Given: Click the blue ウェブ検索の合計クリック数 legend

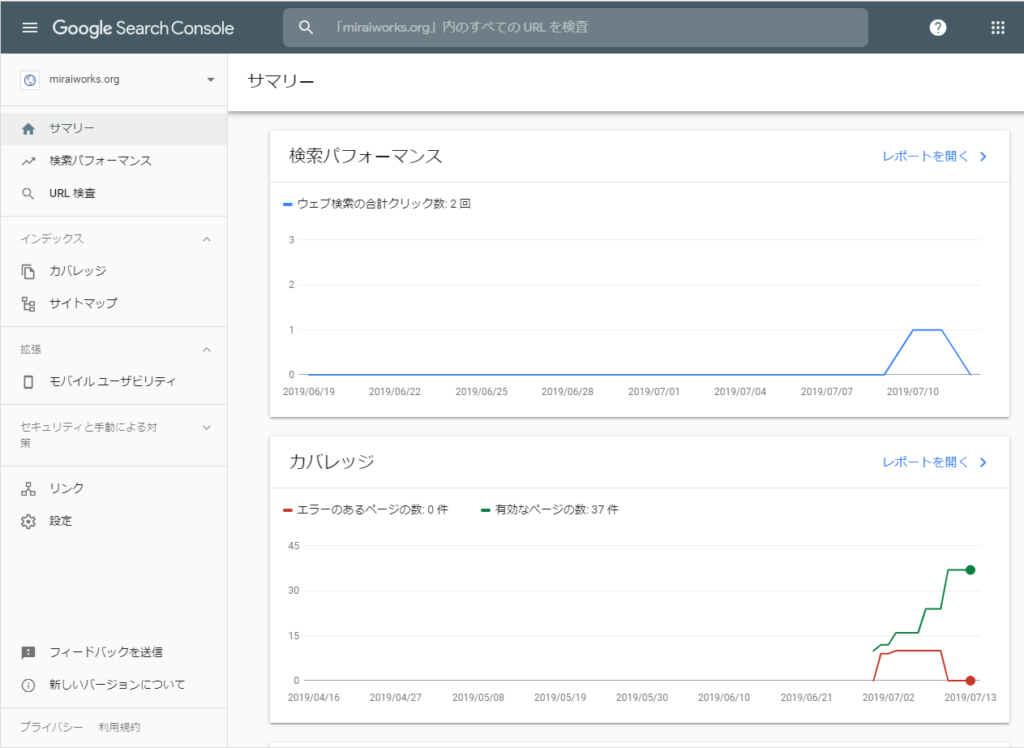Looking at the screenshot, I should [377, 204].
